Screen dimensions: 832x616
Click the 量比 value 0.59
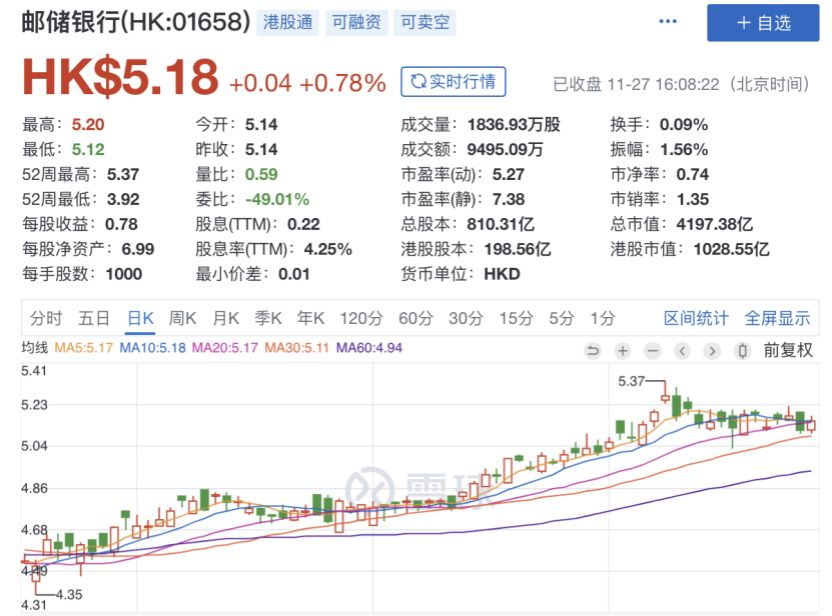(x=262, y=175)
